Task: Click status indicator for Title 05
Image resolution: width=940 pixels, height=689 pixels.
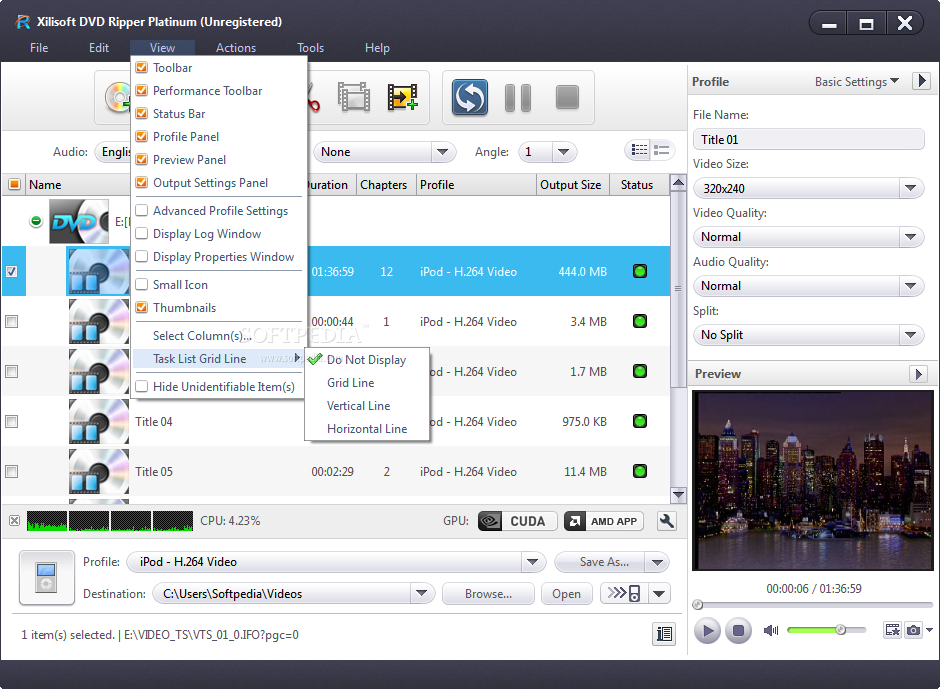Action: point(640,471)
